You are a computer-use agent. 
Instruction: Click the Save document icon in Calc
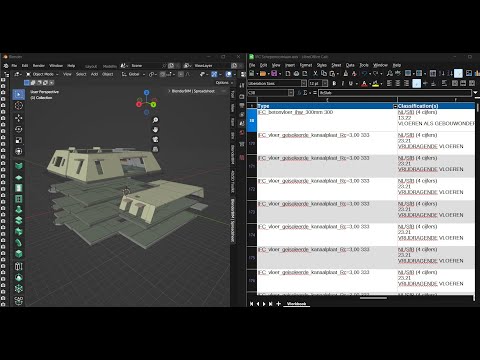pyautogui.click(x=274, y=73)
